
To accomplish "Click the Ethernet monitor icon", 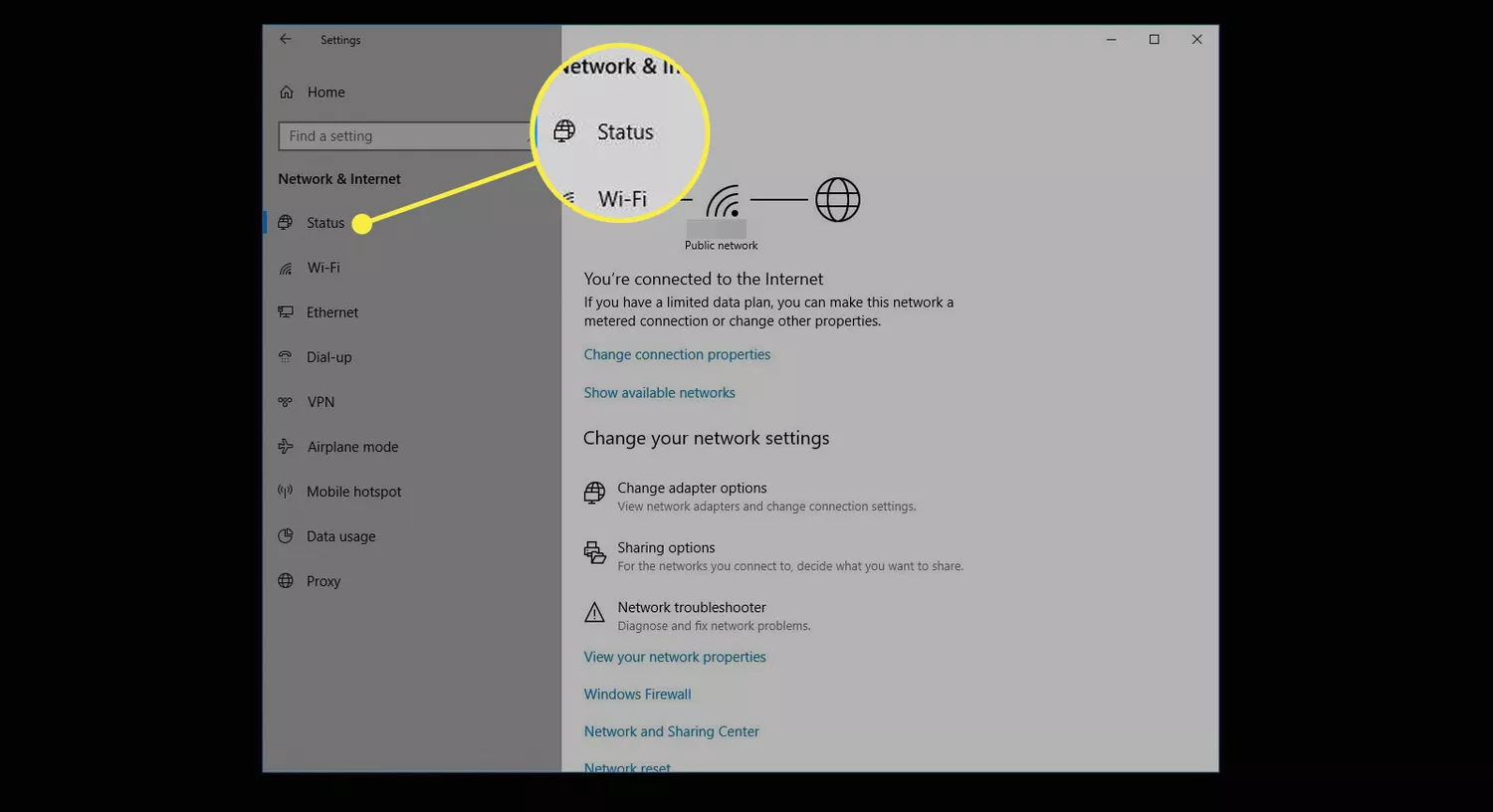I will point(286,311).
